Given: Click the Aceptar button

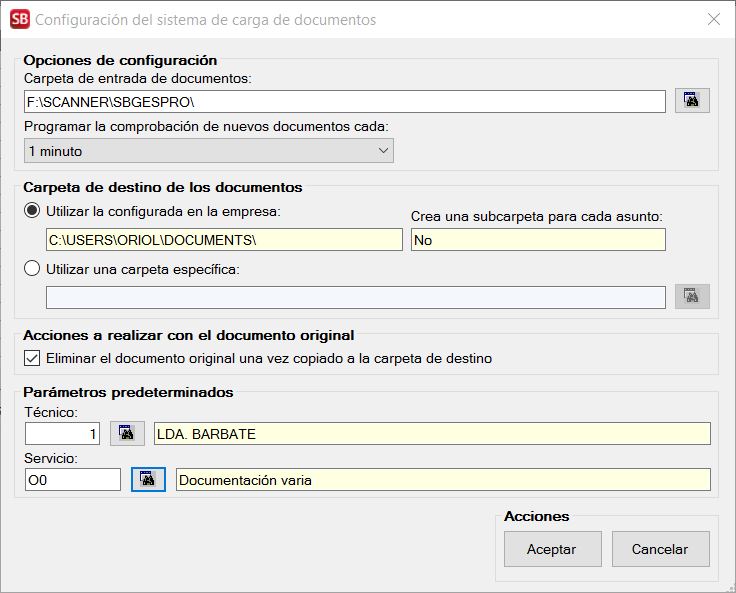Looking at the screenshot, I should click(x=551, y=549).
